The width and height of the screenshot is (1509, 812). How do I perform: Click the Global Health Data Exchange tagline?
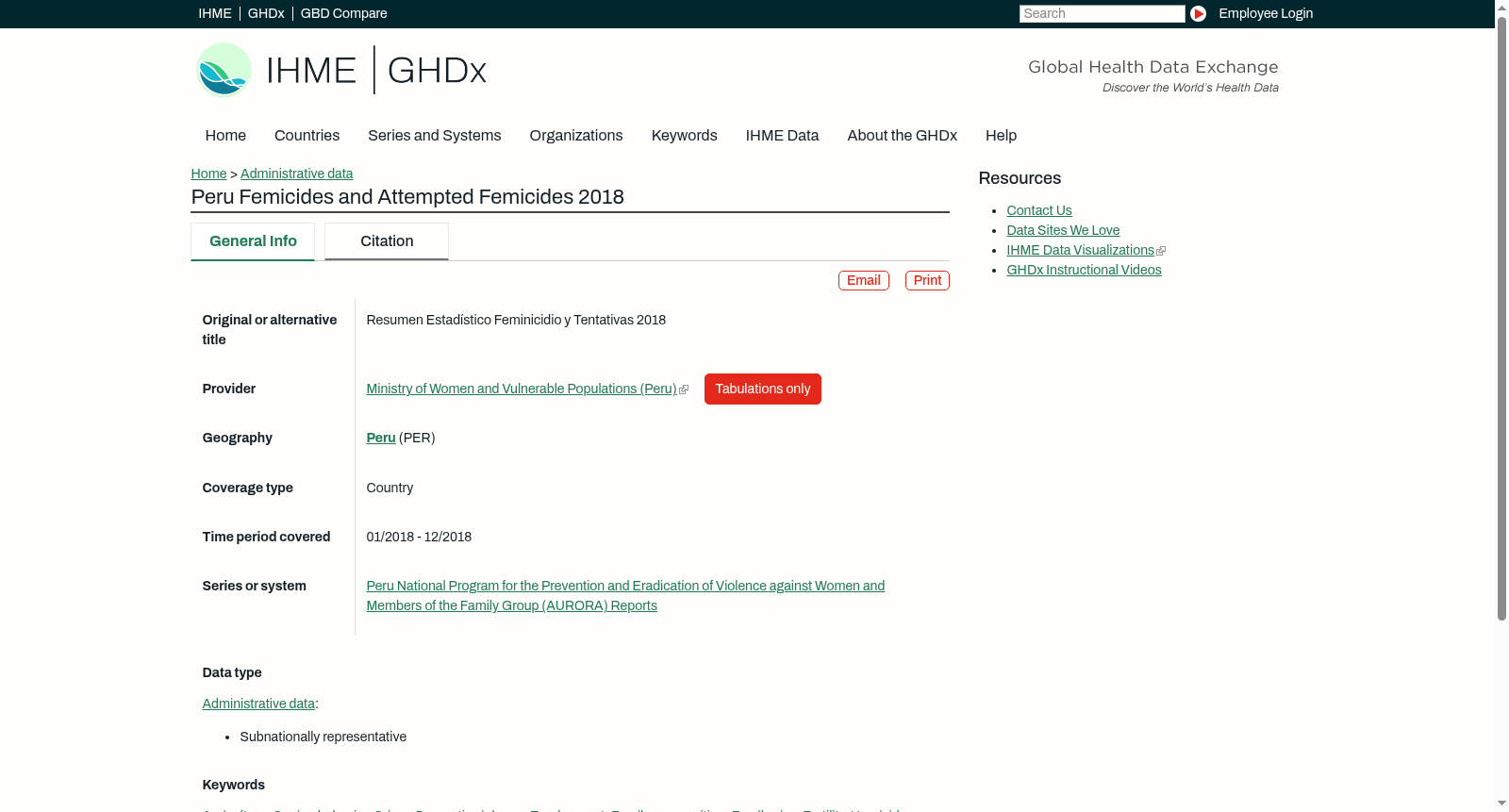(x=1152, y=67)
